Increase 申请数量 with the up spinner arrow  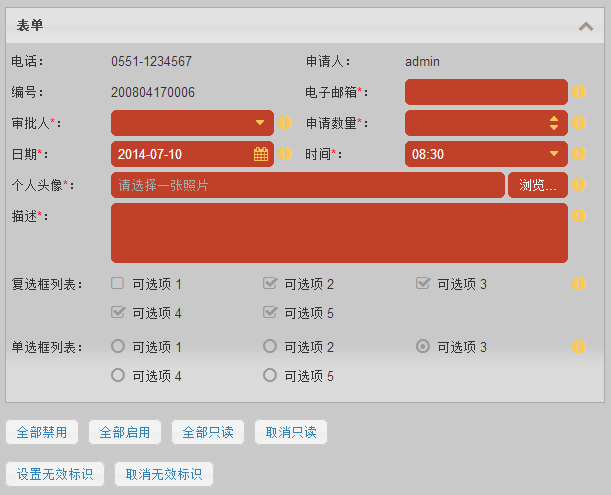(x=554, y=119)
